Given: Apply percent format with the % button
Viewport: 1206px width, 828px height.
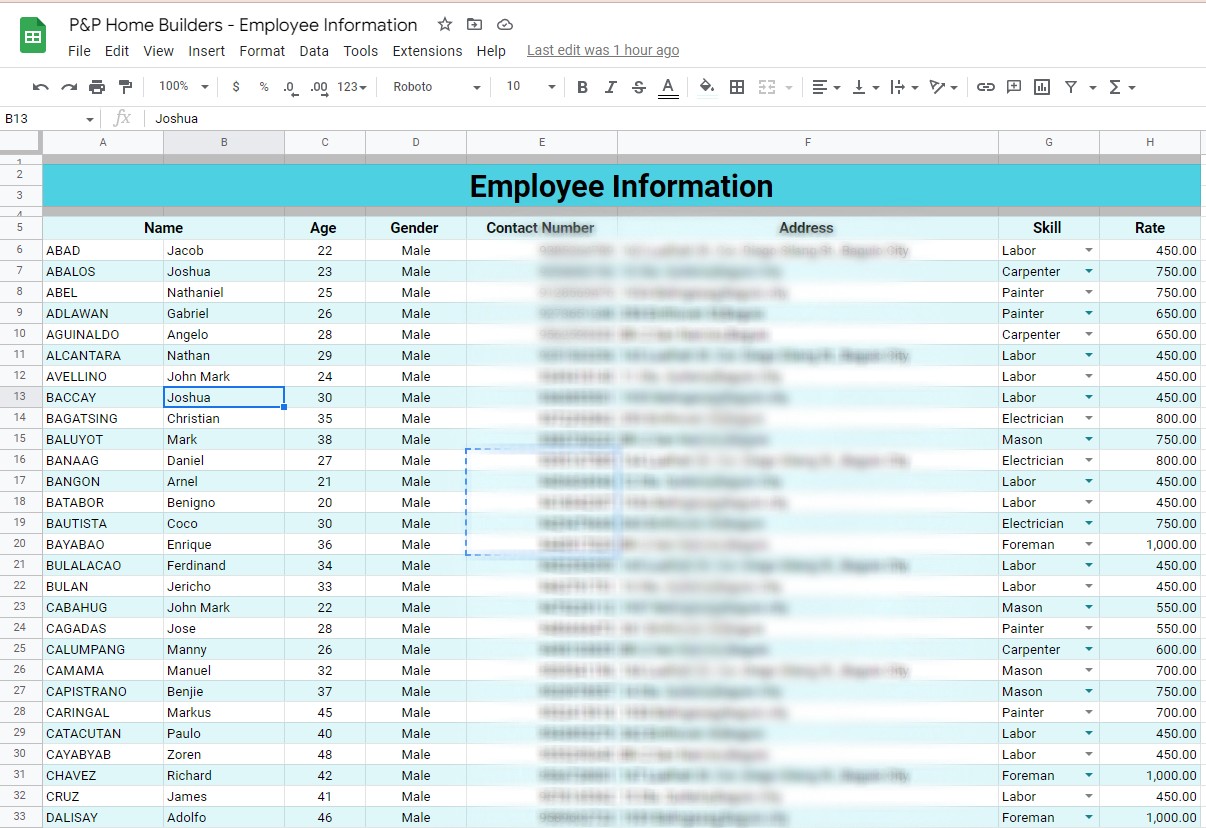Looking at the screenshot, I should point(264,87).
